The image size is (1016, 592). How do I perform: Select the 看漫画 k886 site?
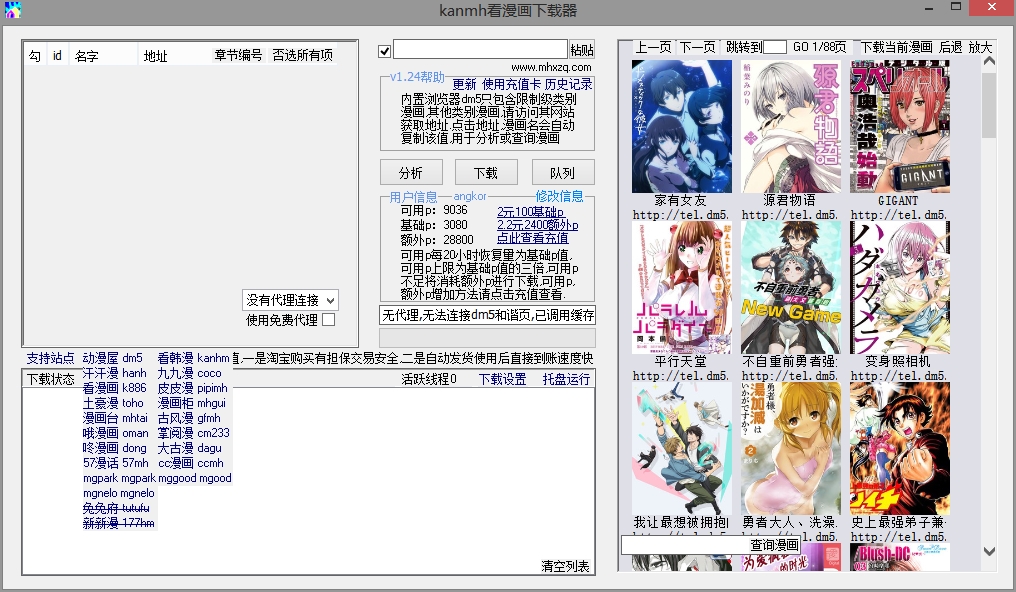pyautogui.click(x=115, y=388)
